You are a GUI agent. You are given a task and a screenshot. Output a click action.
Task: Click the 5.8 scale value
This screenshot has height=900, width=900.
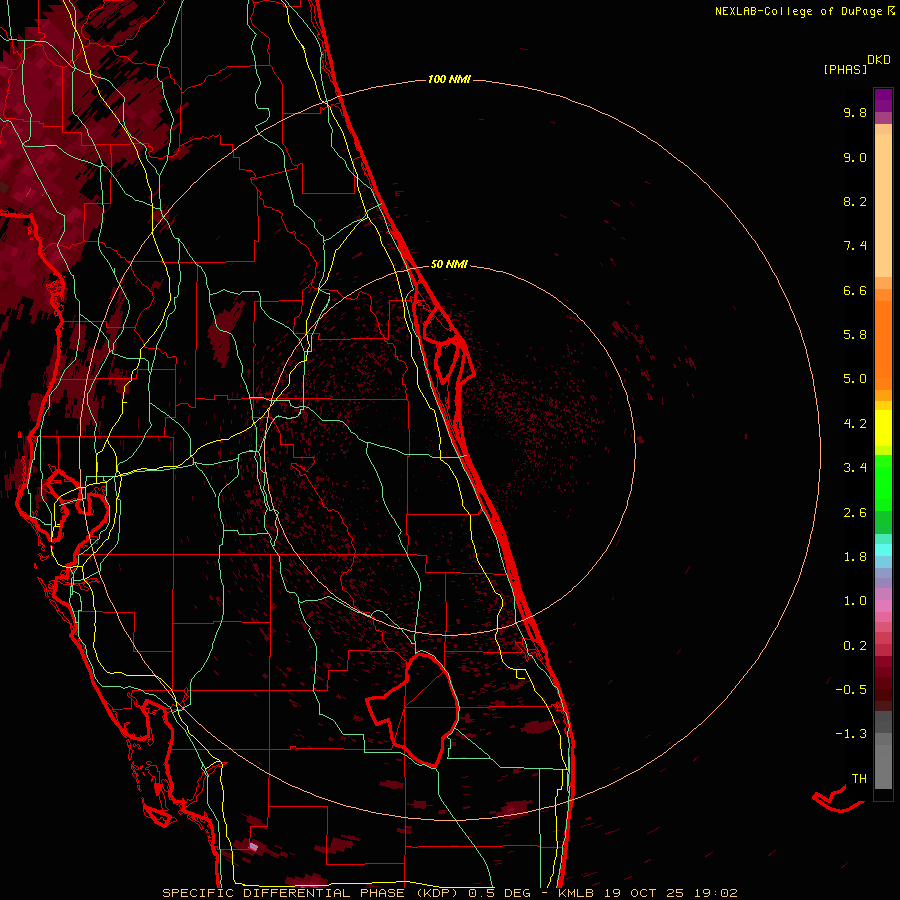[x=855, y=335]
